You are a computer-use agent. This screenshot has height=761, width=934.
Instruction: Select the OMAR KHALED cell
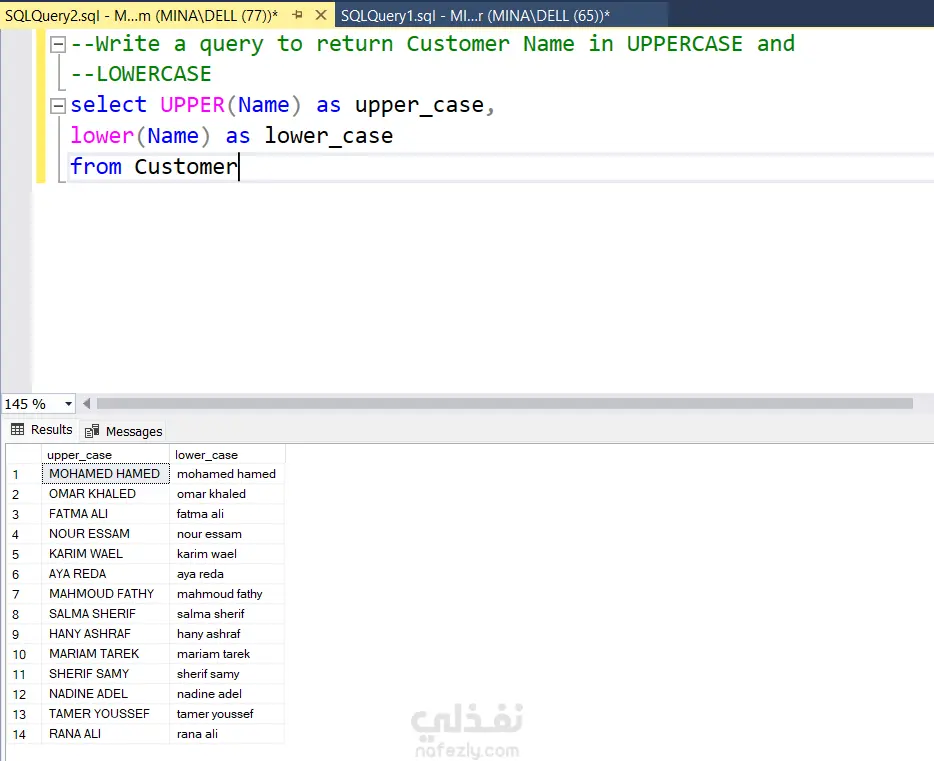coord(105,494)
